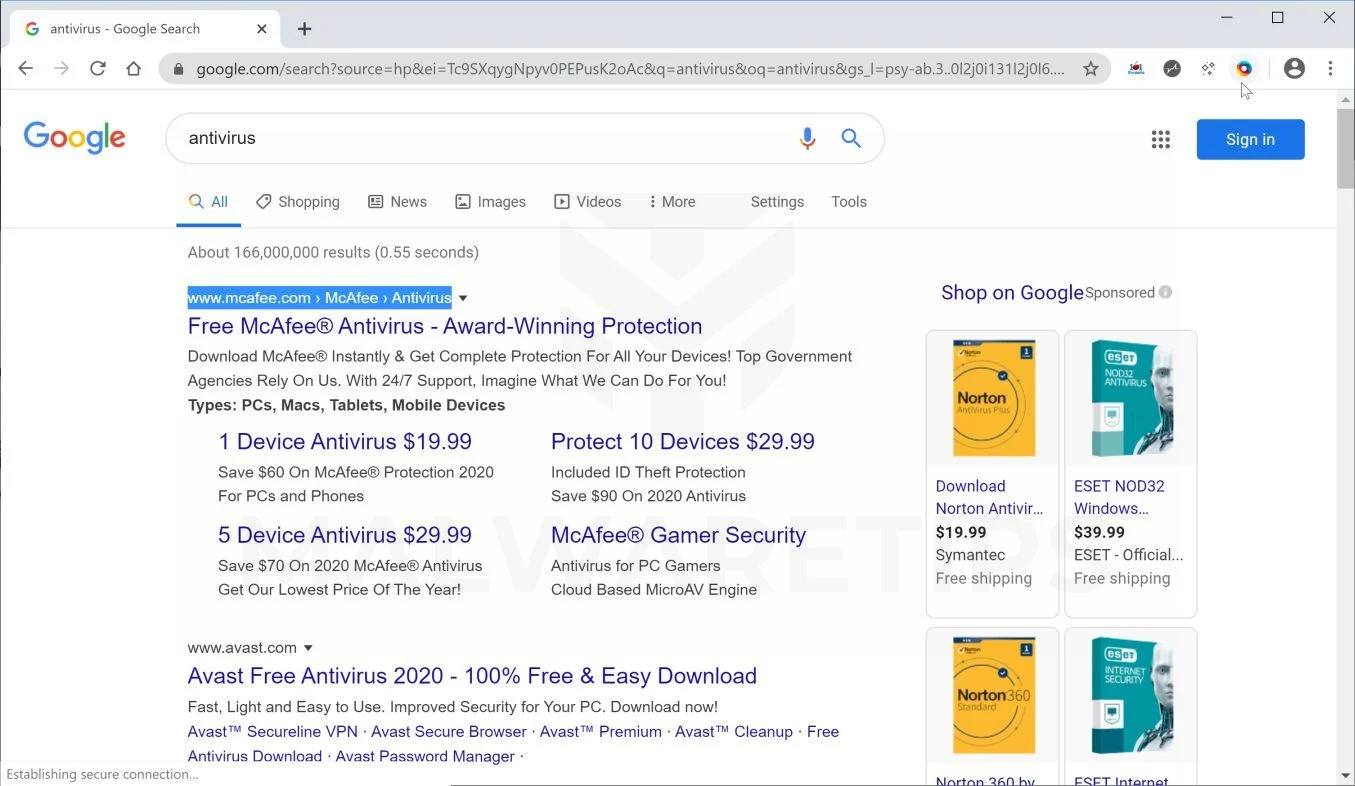Click the dark round extension icon
This screenshot has height=786, width=1355.
click(1172, 68)
